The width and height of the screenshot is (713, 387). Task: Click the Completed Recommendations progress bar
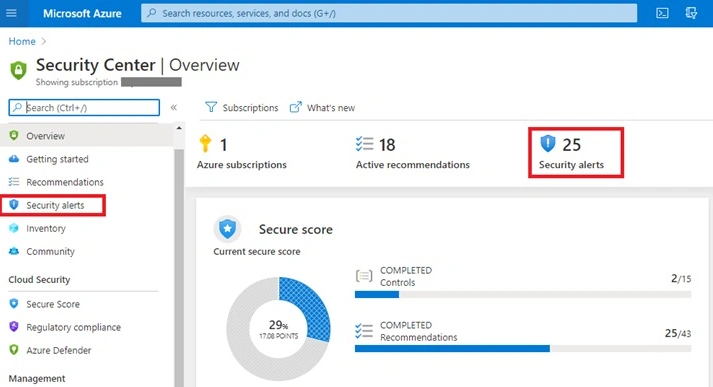point(523,349)
